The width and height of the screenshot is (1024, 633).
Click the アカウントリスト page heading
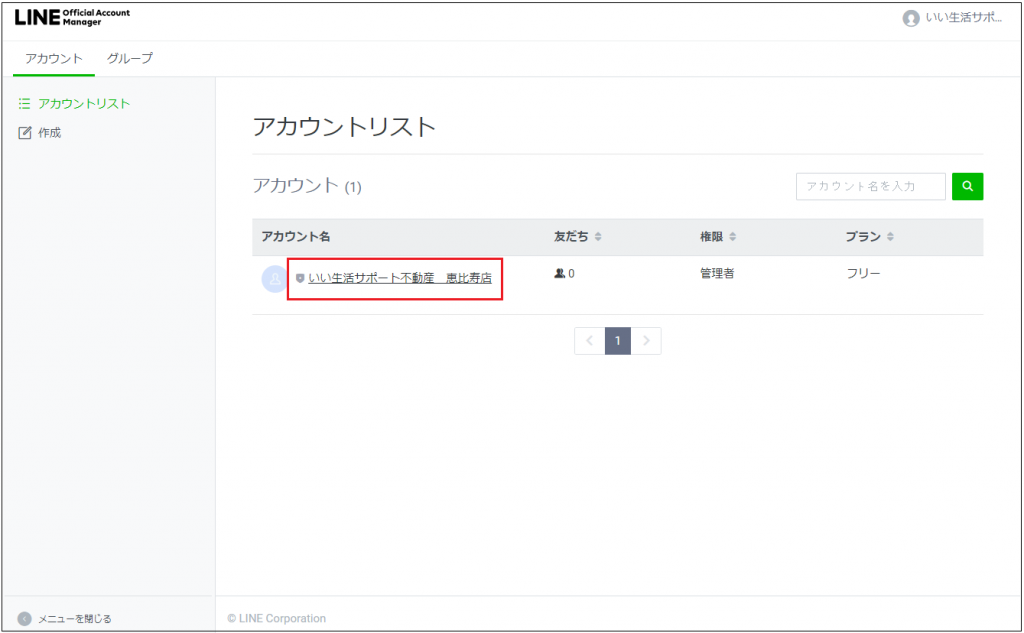pyautogui.click(x=344, y=127)
